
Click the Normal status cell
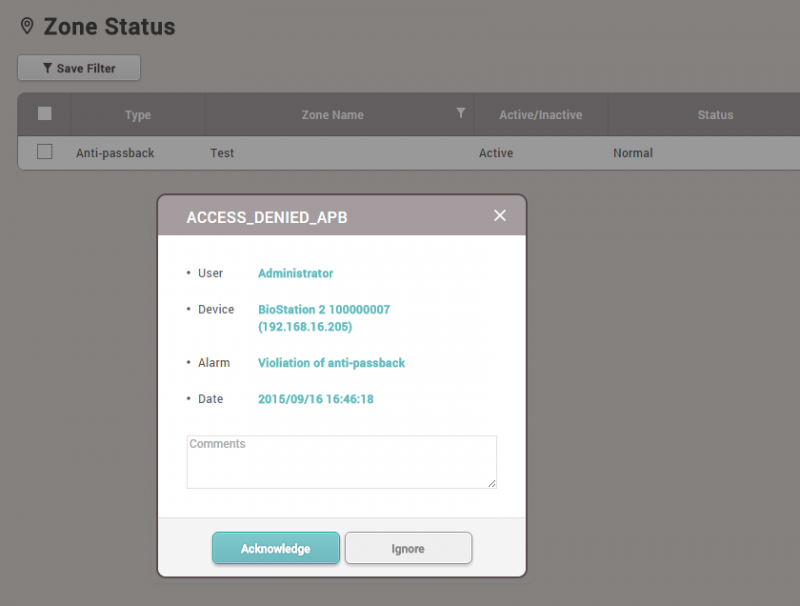pos(633,153)
